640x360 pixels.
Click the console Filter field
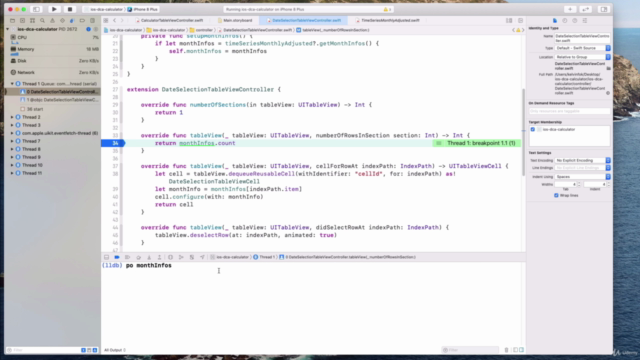pos(470,350)
